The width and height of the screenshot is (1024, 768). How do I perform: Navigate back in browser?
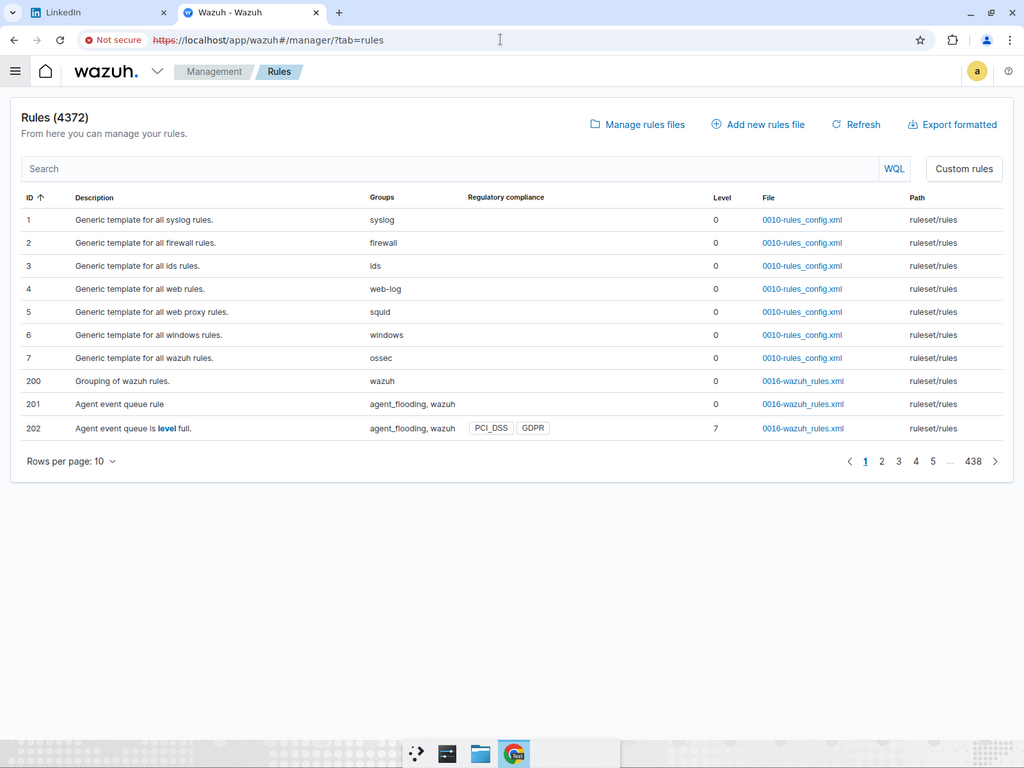(14, 40)
